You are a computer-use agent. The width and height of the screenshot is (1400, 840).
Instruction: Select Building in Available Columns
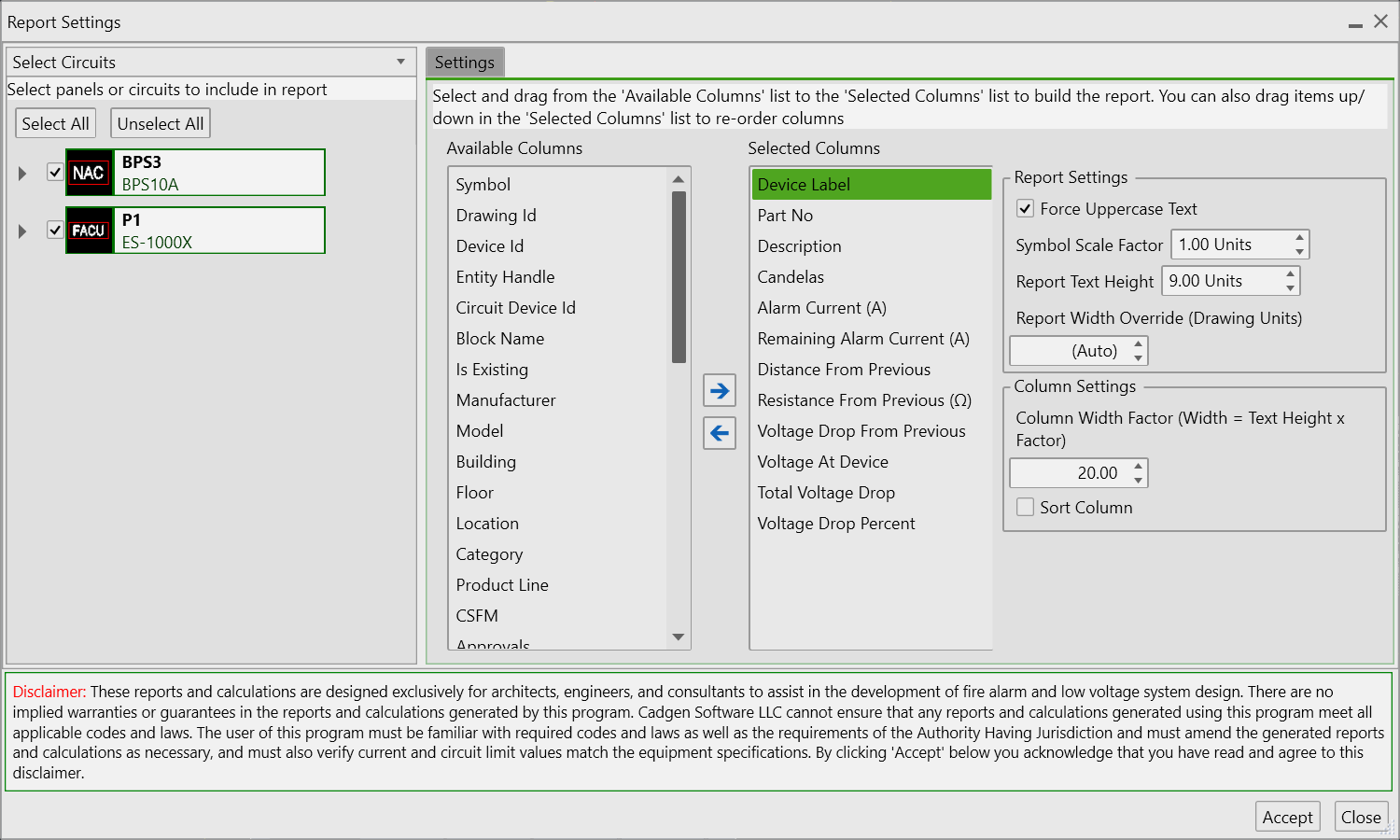tap(559, 462)
